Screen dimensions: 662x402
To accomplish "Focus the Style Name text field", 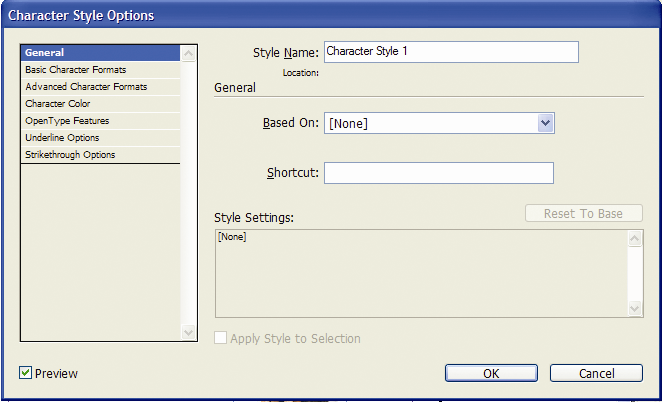I will click(451, 52).
